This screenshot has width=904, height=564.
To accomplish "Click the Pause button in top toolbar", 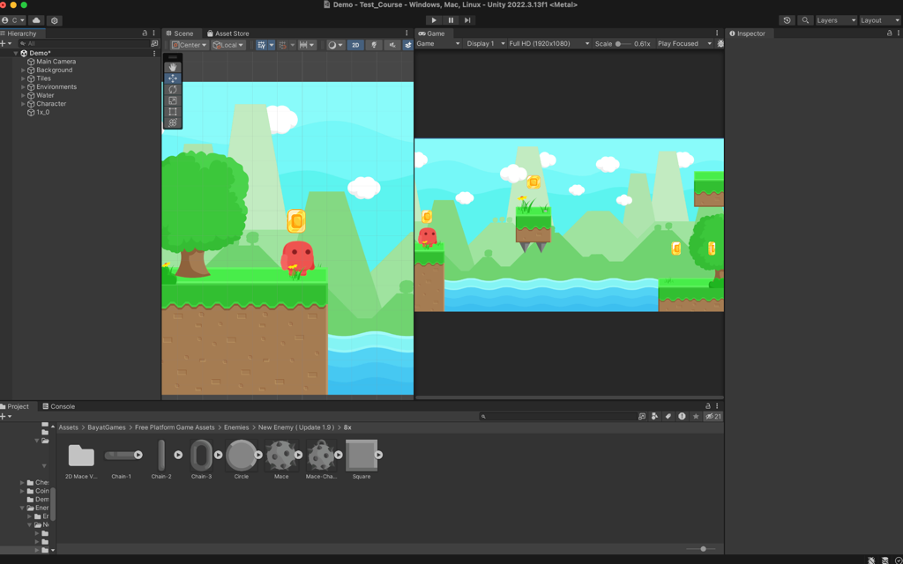I will (450, 20).
